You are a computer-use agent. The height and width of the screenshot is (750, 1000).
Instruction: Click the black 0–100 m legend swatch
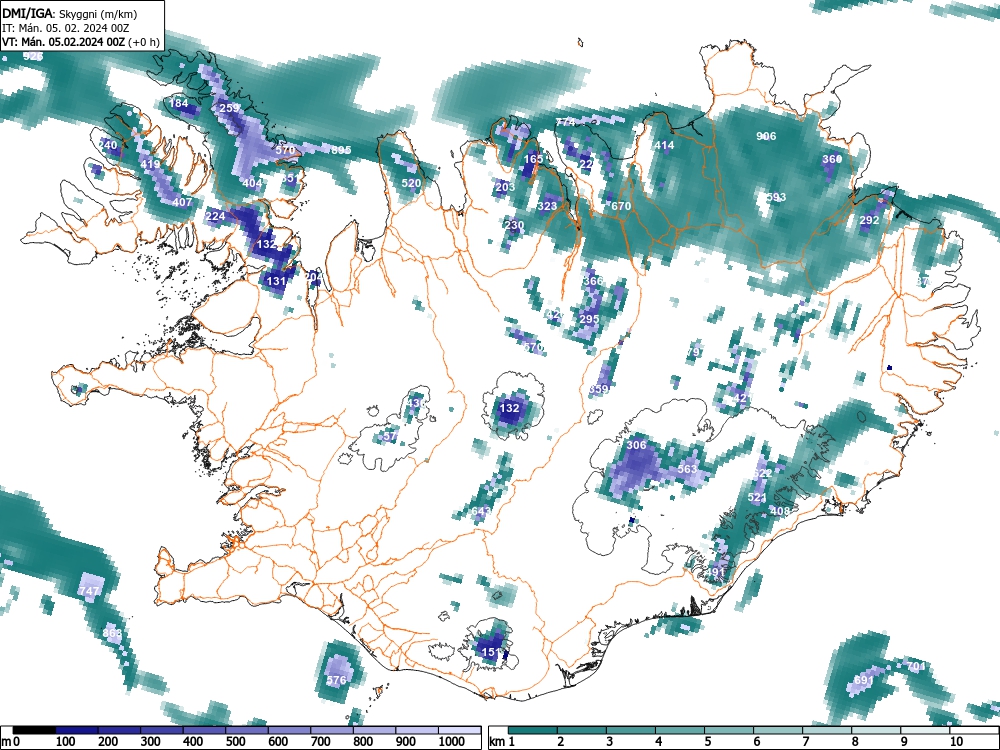click(34, 730)
